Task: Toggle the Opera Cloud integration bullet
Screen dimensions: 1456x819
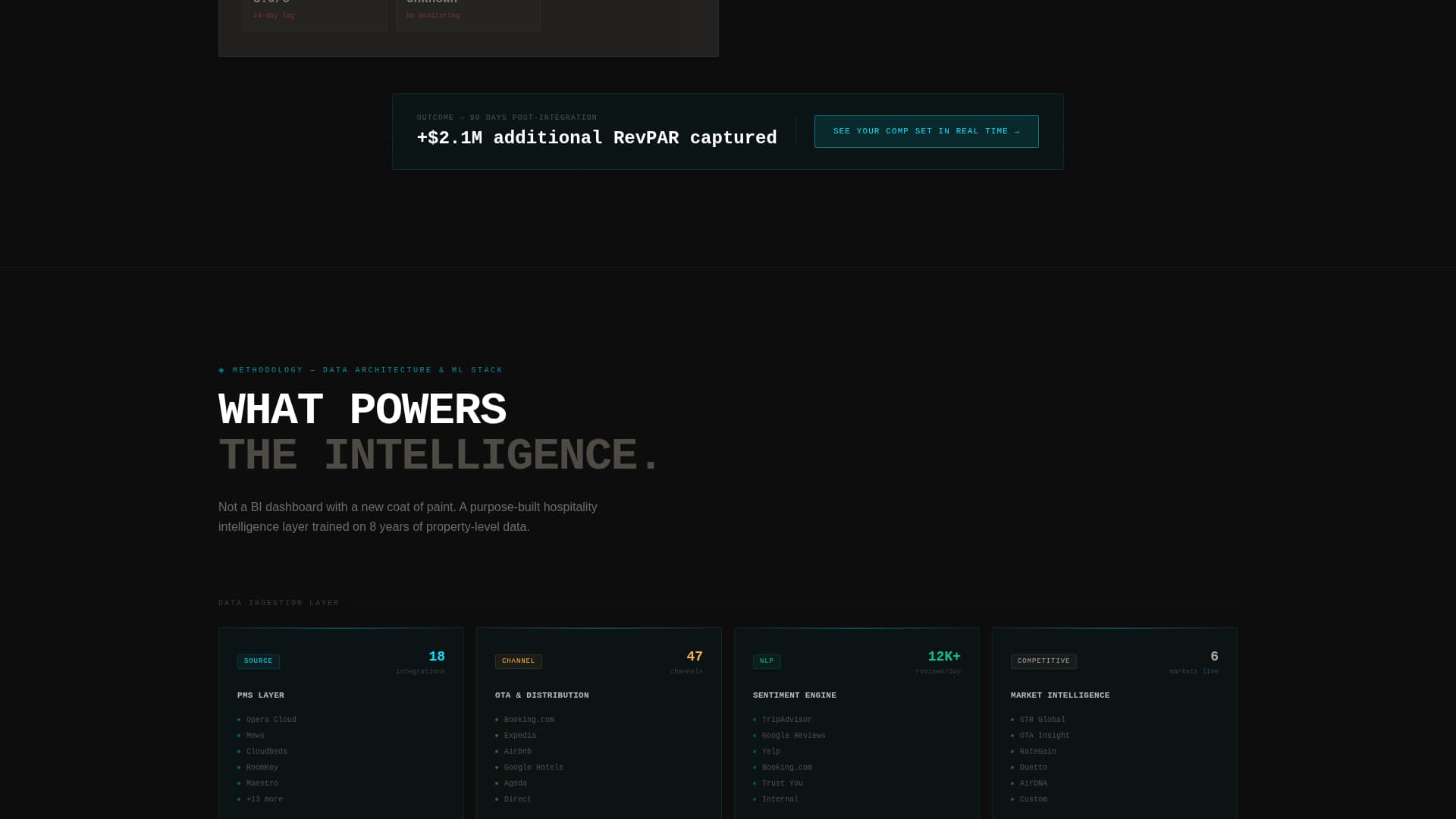Action: point(271,720)
